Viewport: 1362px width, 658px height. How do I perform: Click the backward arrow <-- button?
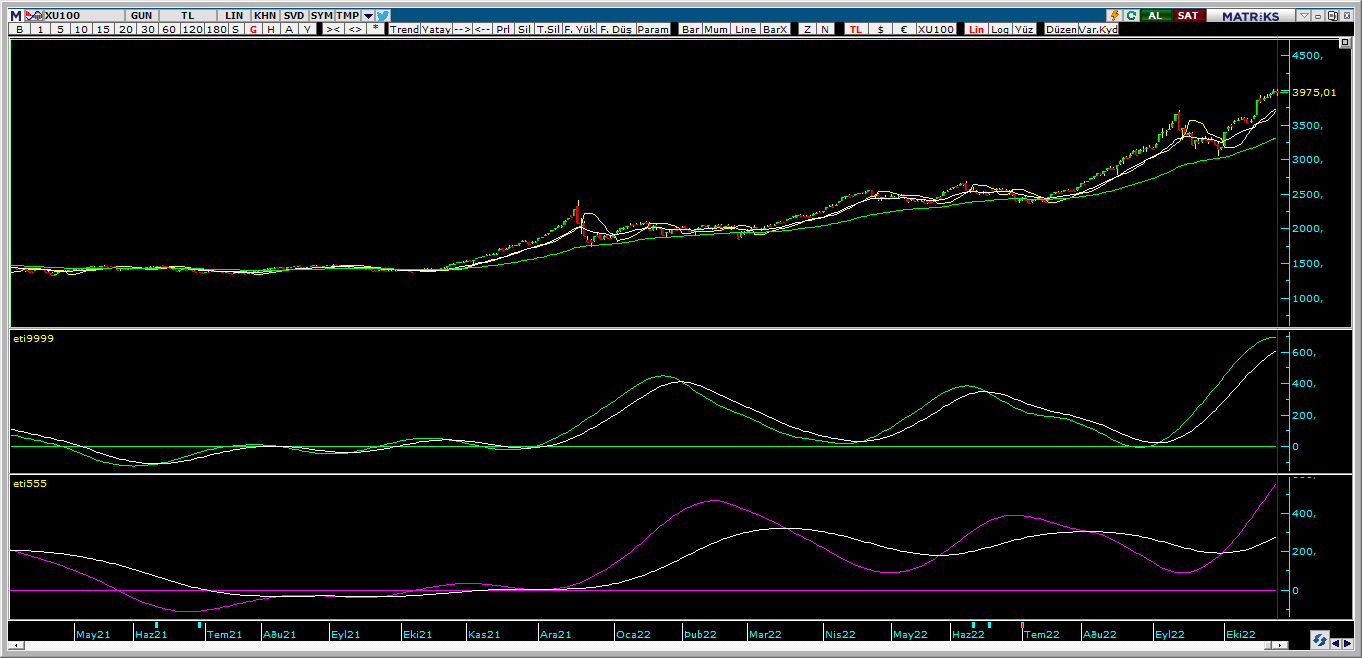pos(482,29)
